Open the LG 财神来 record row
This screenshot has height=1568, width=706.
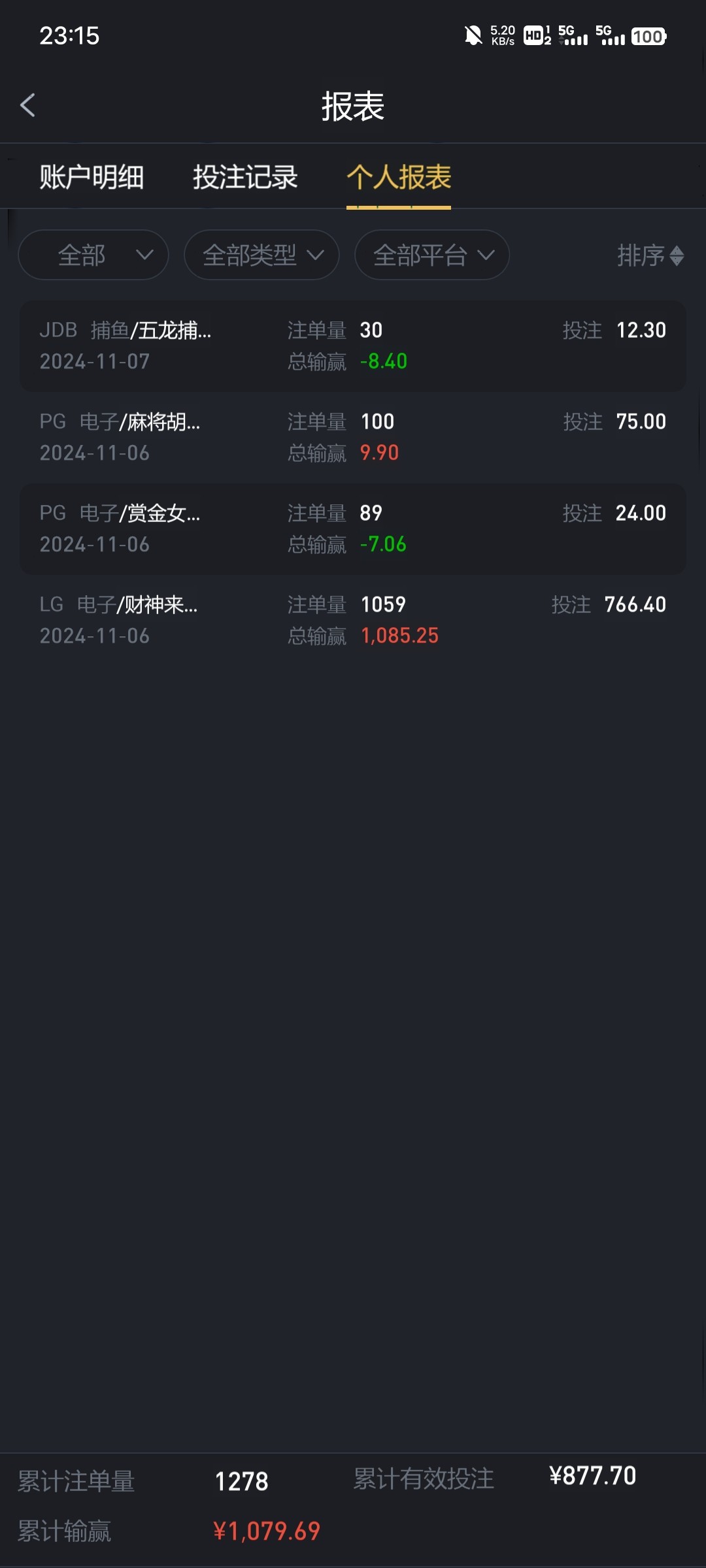[x=353, y=621]
